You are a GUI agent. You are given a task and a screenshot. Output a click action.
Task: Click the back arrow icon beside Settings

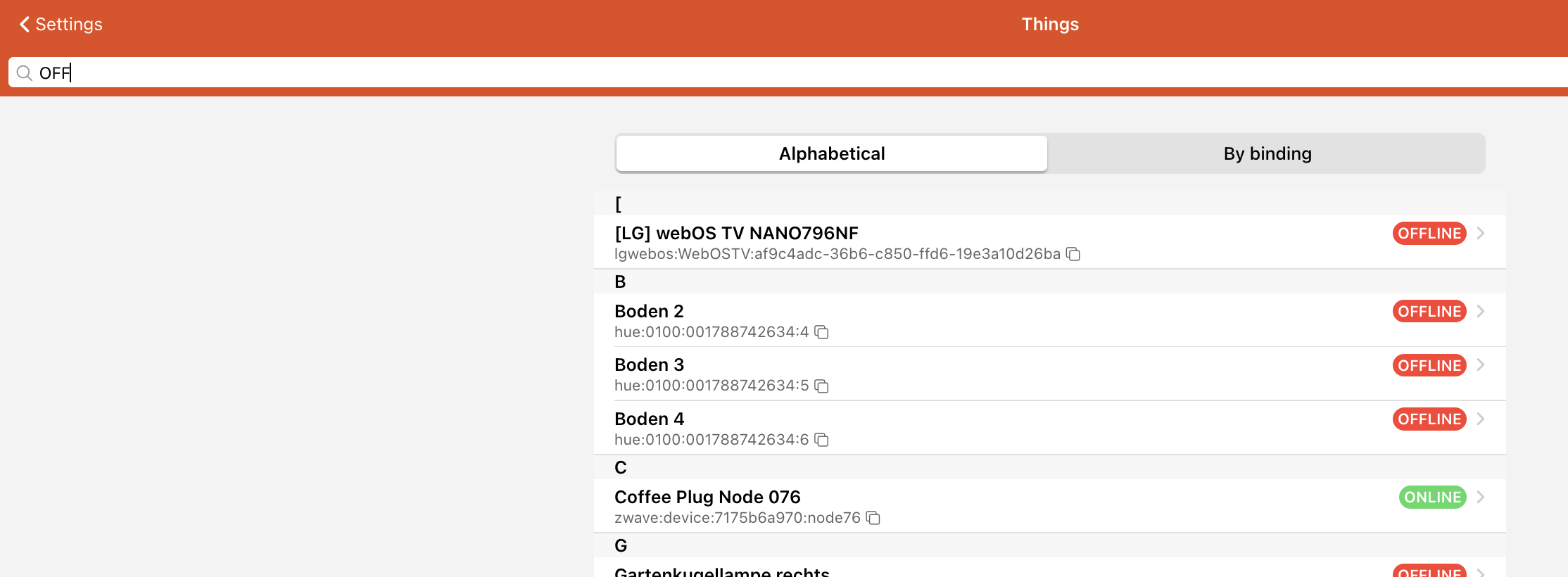tap(25, 25)
